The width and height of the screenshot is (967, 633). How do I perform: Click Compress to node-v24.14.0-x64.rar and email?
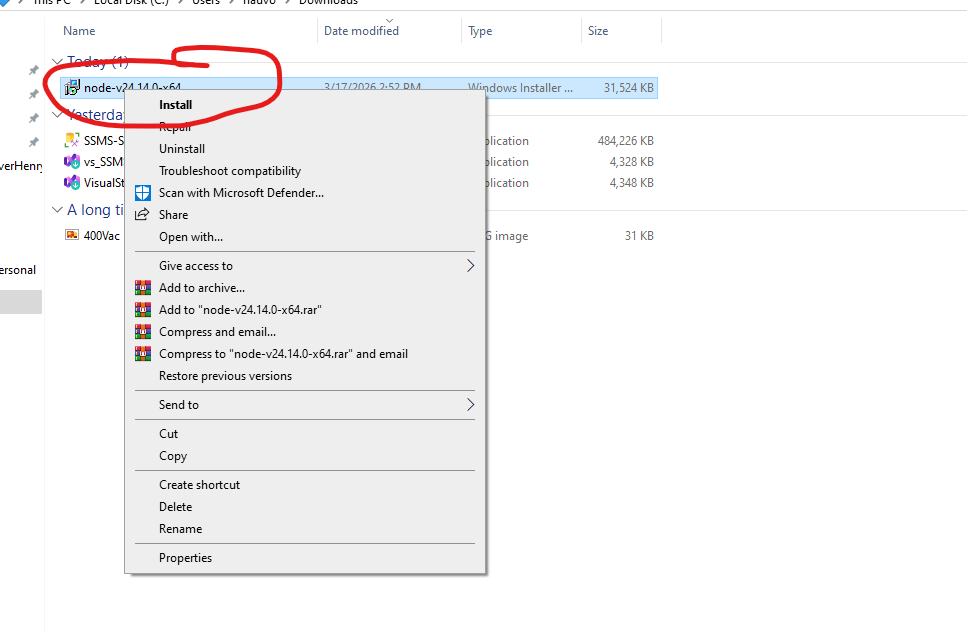pyautogui.click(x=283, y=354)
